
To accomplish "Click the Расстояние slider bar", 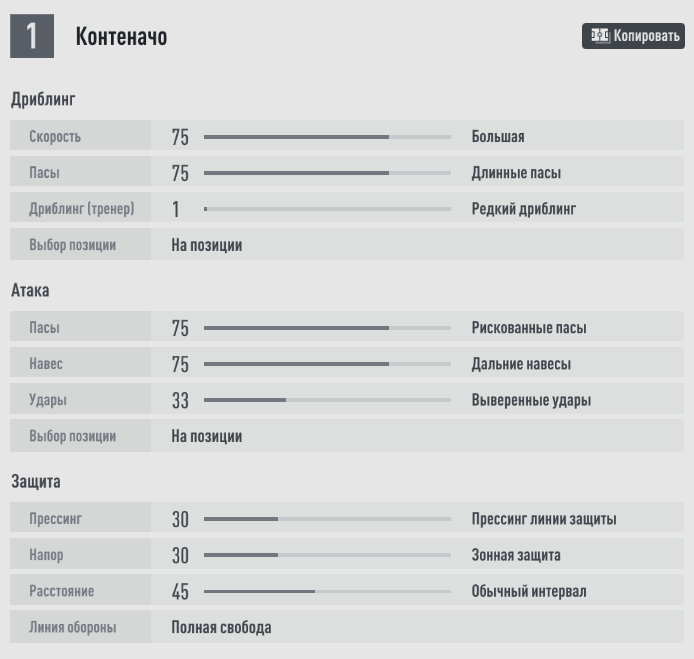I will coord(327,591).
